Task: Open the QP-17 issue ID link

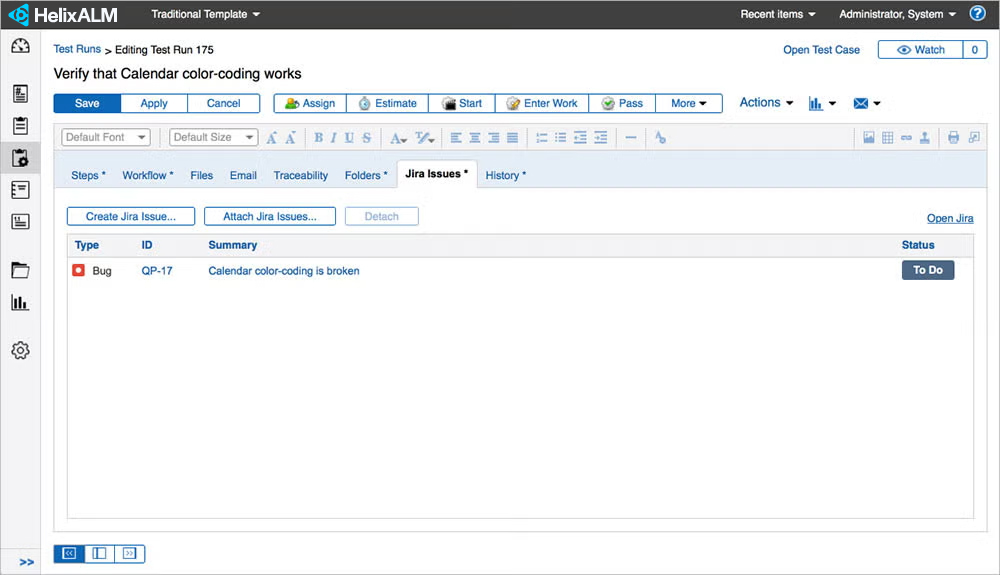Action: 157,270
